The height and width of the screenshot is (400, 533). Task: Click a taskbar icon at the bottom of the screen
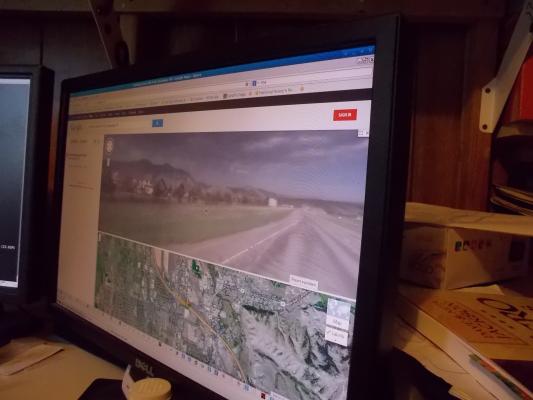click(x=209, y=369)
